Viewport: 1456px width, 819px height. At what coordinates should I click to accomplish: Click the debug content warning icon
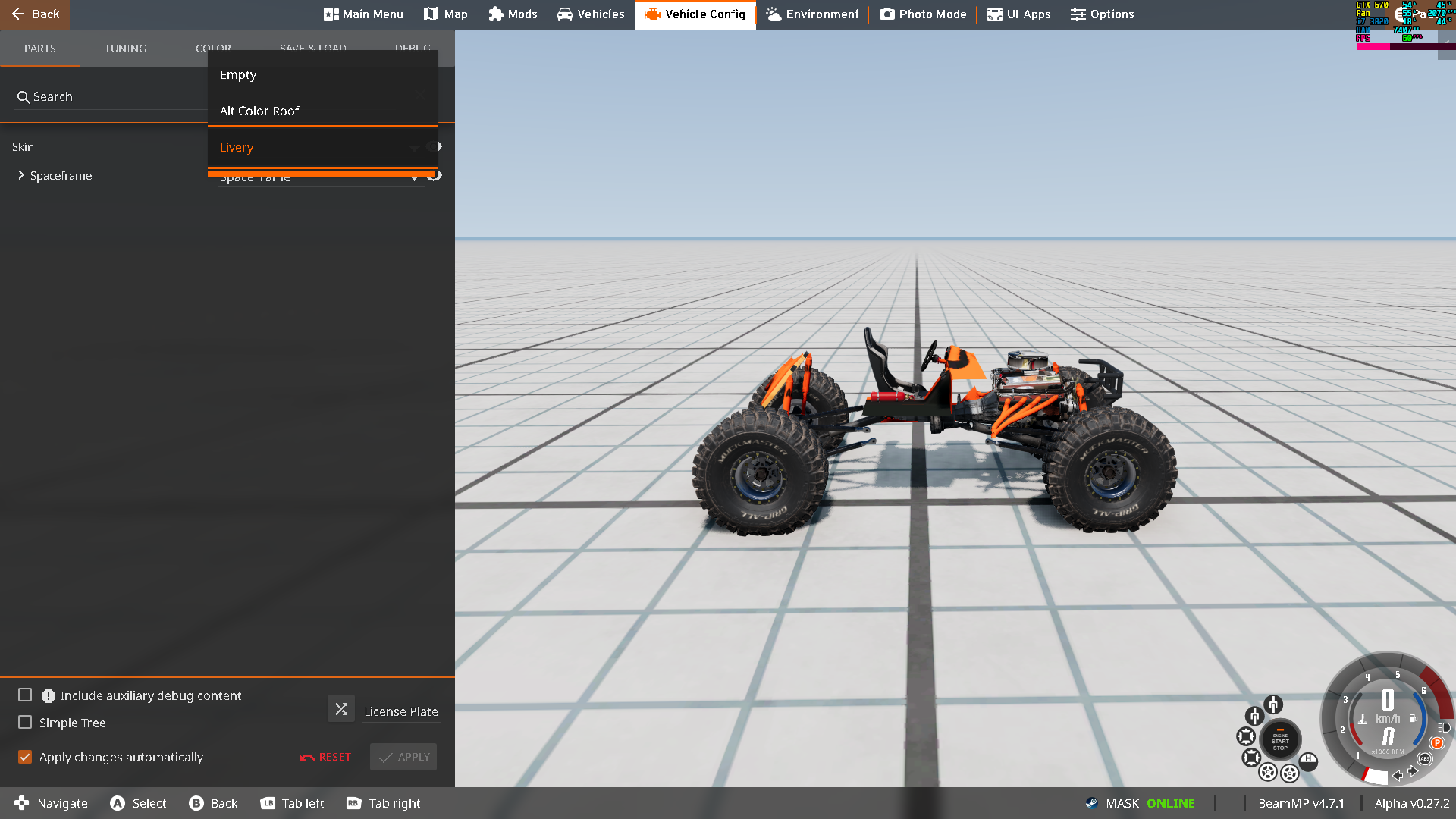[49, 695]
